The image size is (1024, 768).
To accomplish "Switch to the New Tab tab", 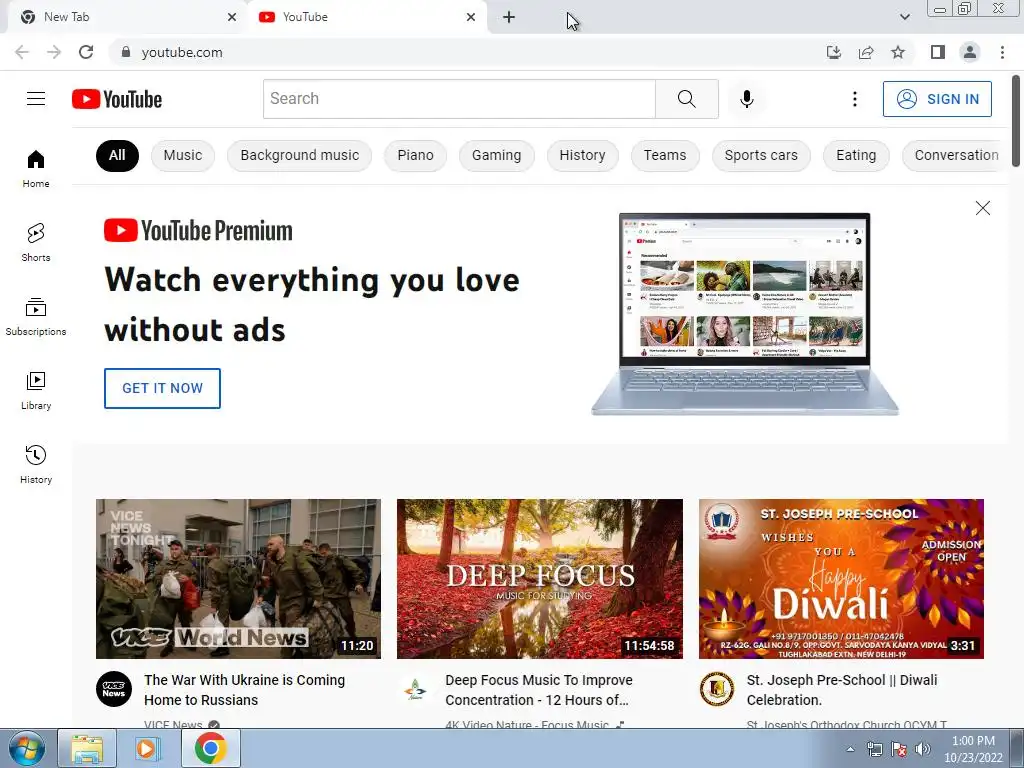I will (127, 18).
